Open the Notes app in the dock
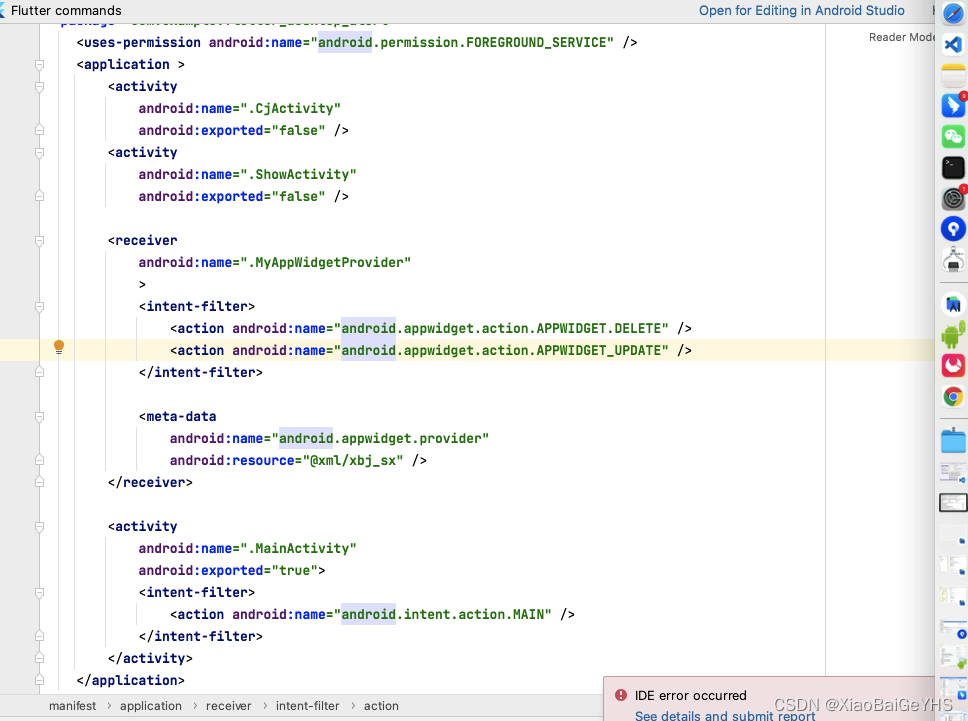This screenshot has height=721, width=968. pos(953,75)
